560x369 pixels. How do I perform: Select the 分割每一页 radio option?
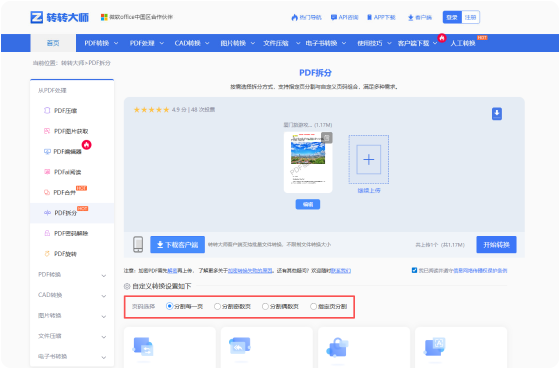169,306
